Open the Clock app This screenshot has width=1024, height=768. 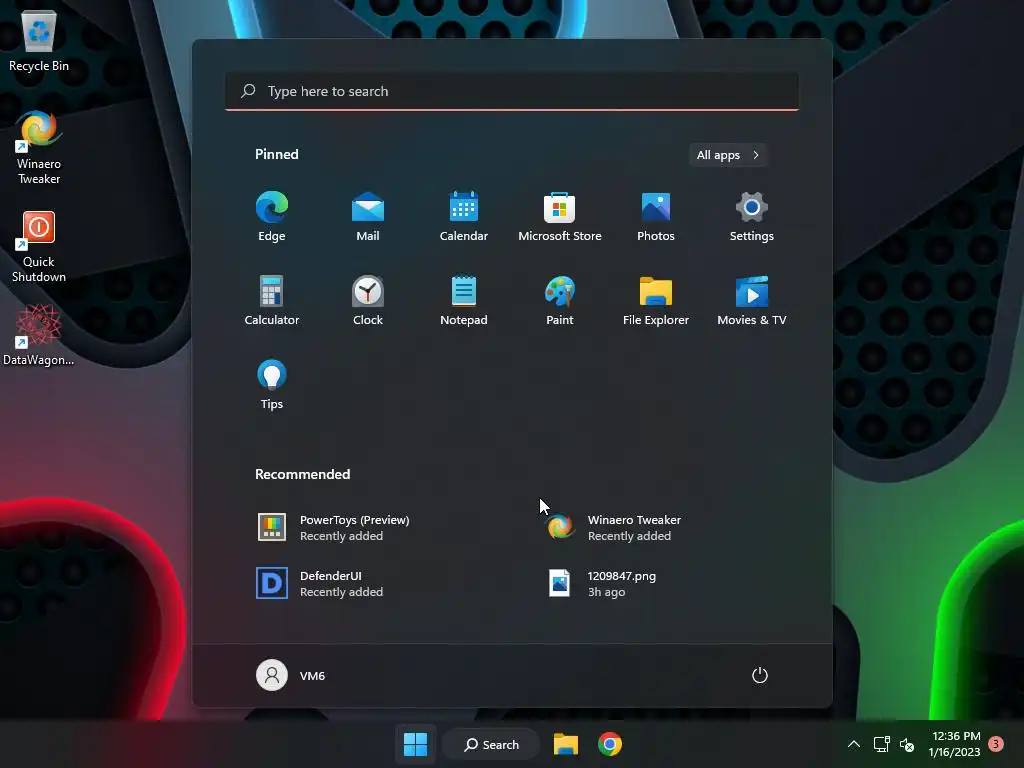(x=368, y=300)
